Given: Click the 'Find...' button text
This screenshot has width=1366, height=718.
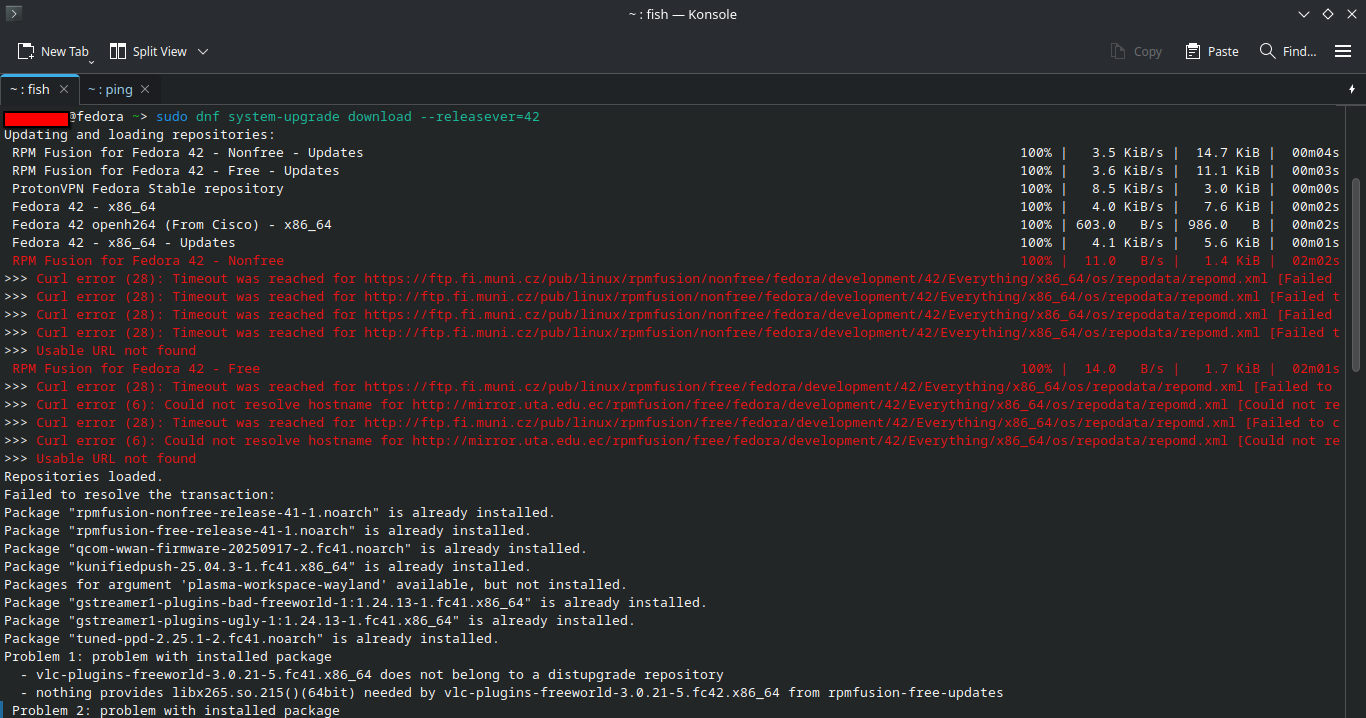Looking at the screenshot, I should click(1299, 51).
